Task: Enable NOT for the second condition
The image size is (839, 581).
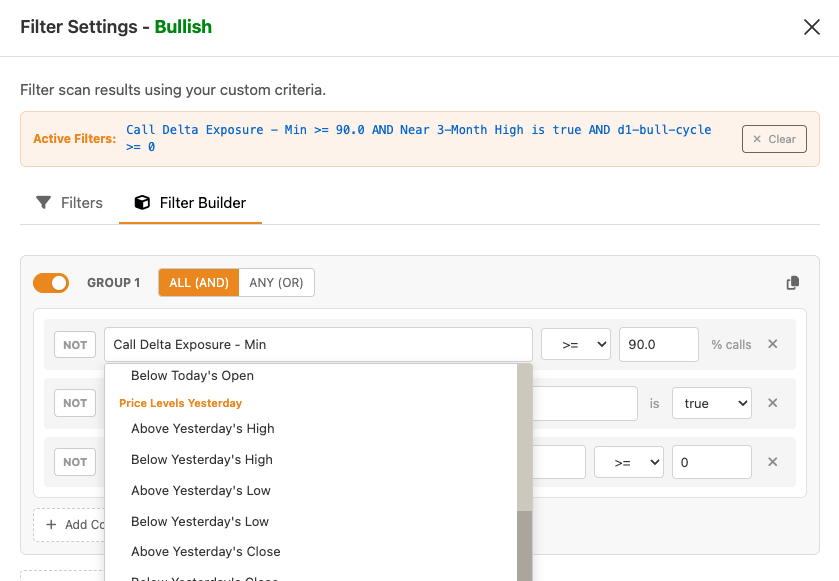Action: [x=75, y=403]
